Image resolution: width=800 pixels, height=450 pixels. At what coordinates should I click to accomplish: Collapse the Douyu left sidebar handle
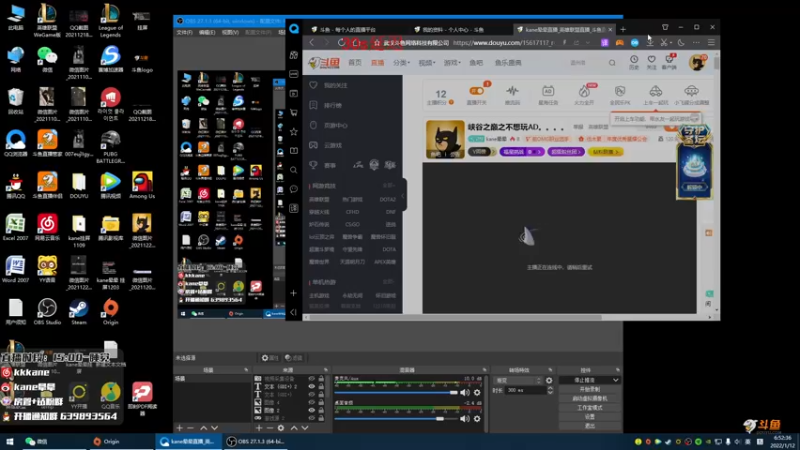tap(404, 194)
